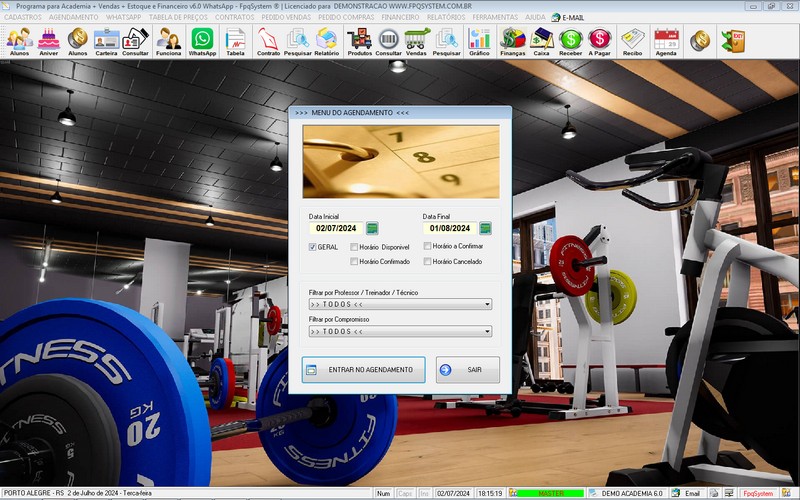Open the AGENDAMENTO menu
Screen dimensions: 800x500
pyautogui.click(x=74, y=17)
